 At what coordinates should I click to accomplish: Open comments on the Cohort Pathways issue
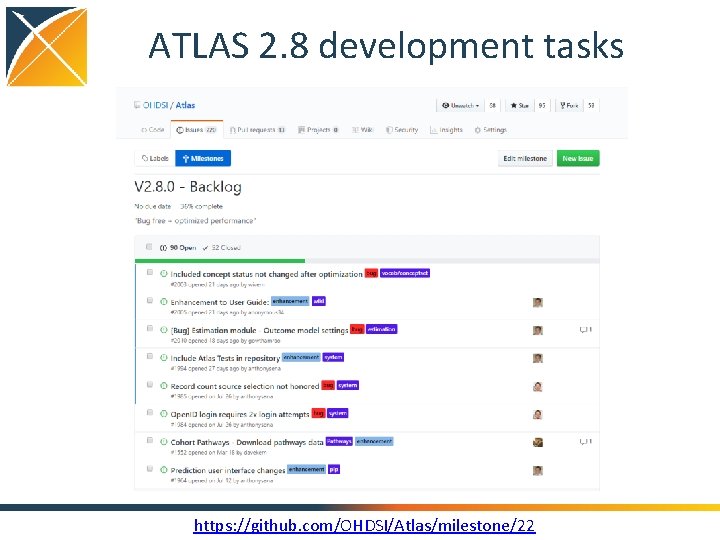(585, 442)
